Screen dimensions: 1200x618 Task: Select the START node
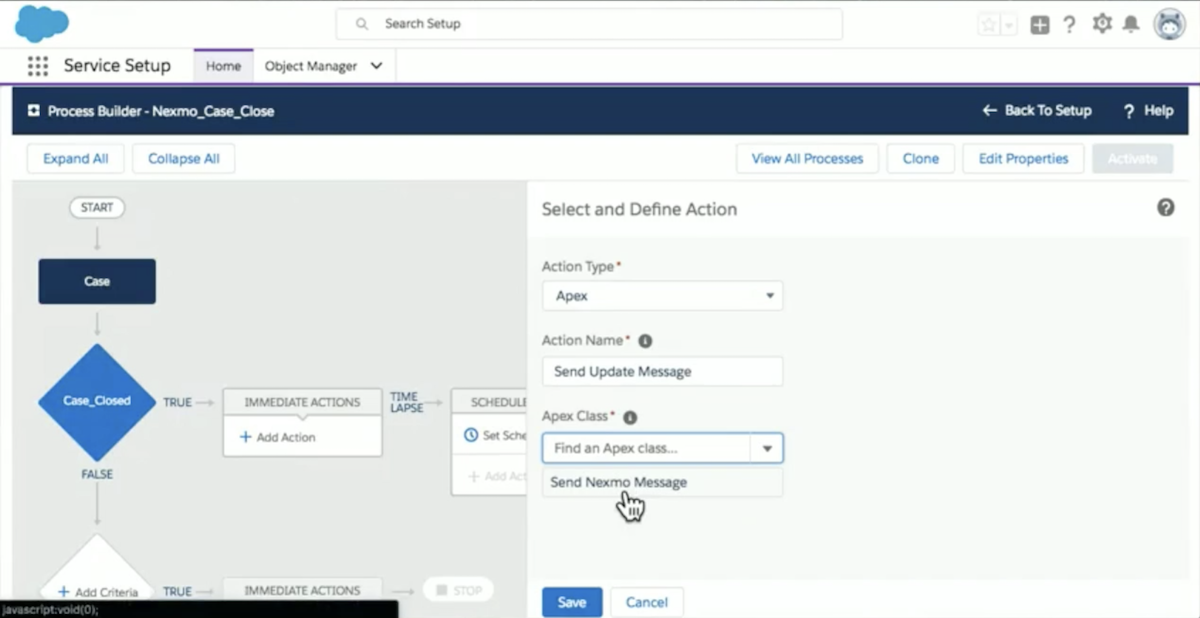coord(97,208)
